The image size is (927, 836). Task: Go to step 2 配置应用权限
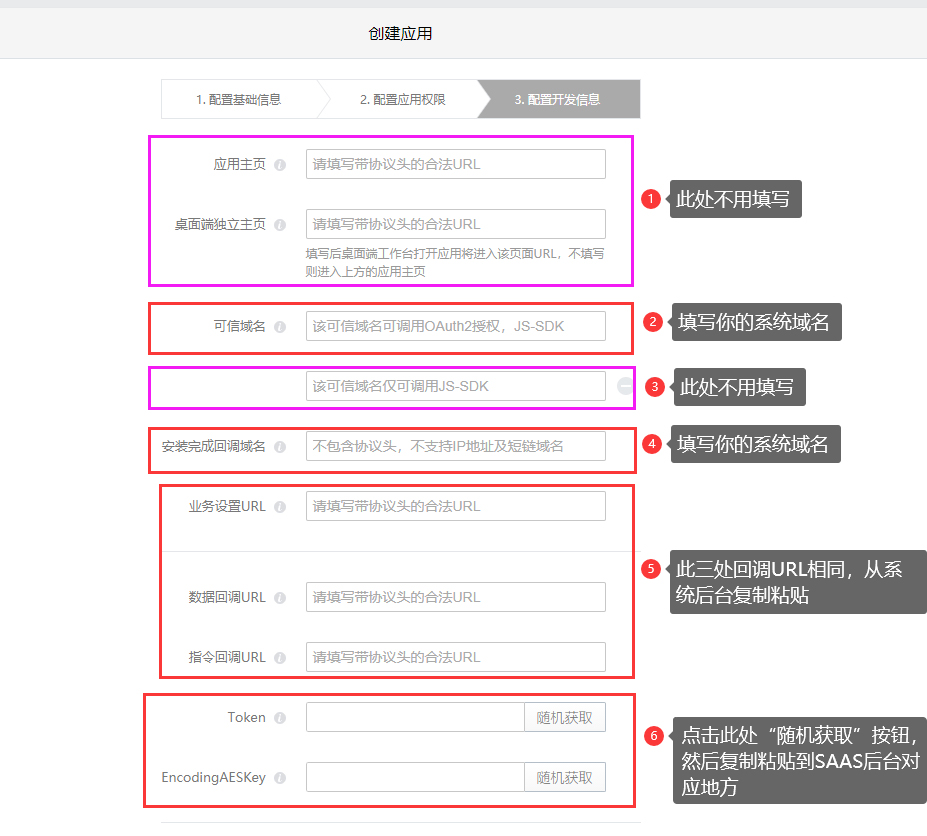[403, 99]
